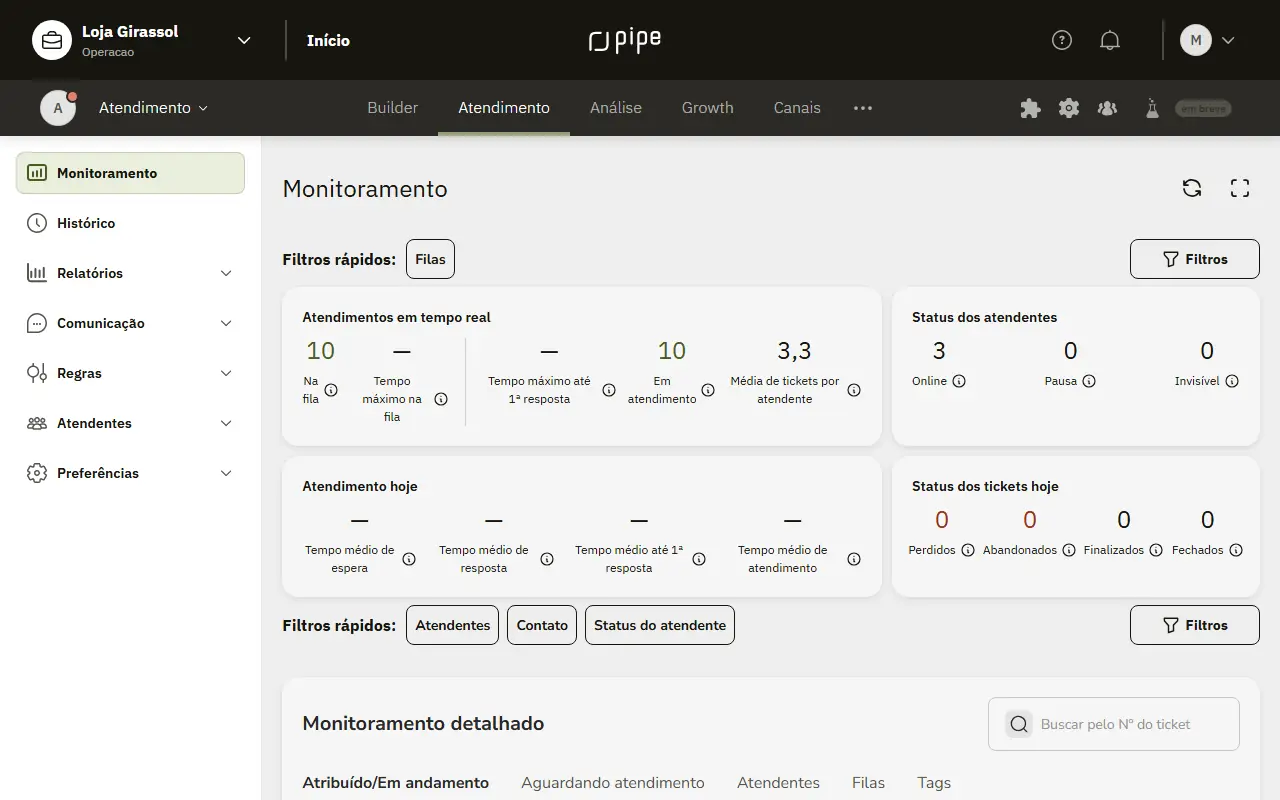Switch to the Análise tab
The image size is (1280, 800).
pyautogui.click(x=616, y=108)
